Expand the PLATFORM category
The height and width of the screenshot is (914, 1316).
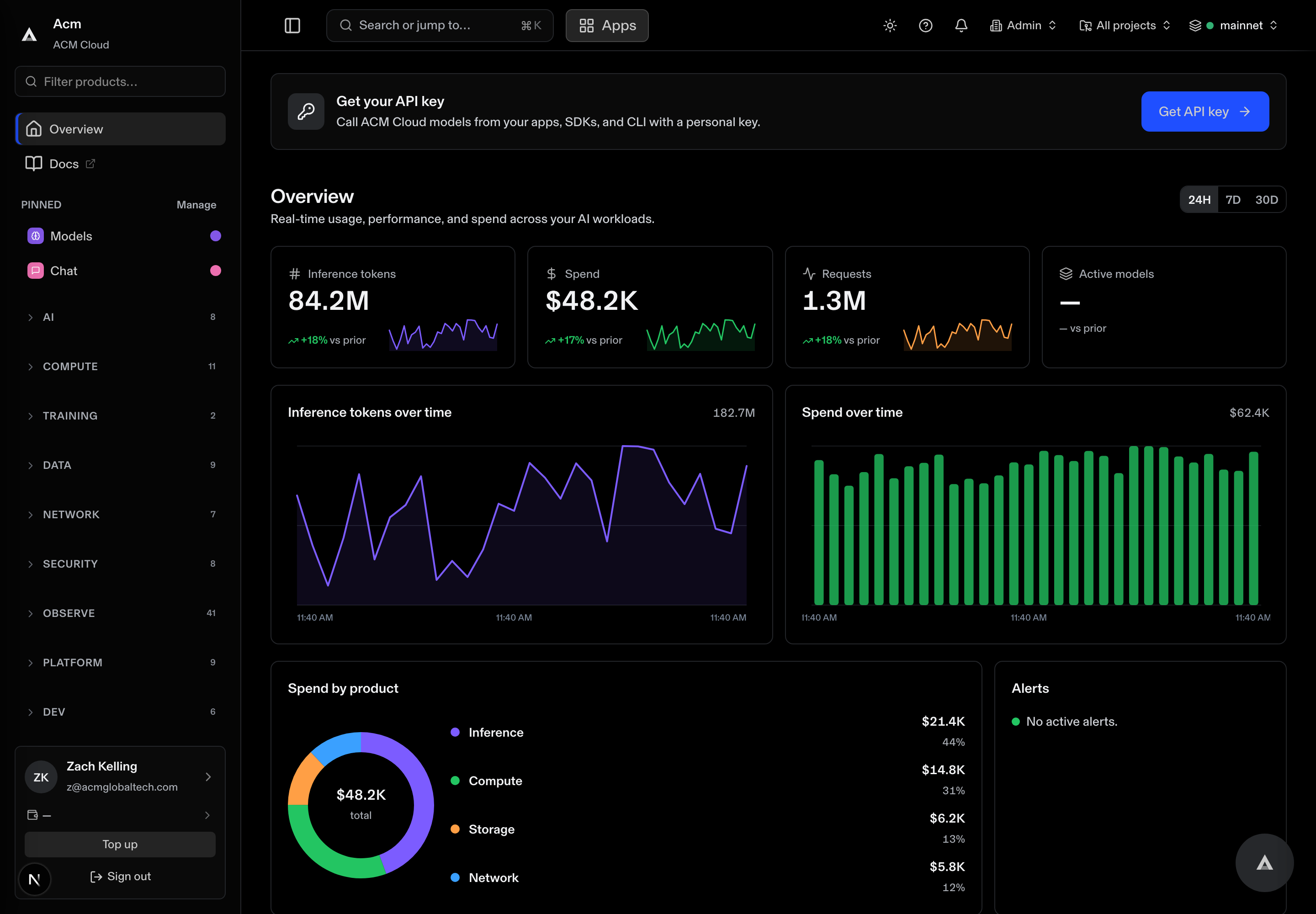(120, 662)
